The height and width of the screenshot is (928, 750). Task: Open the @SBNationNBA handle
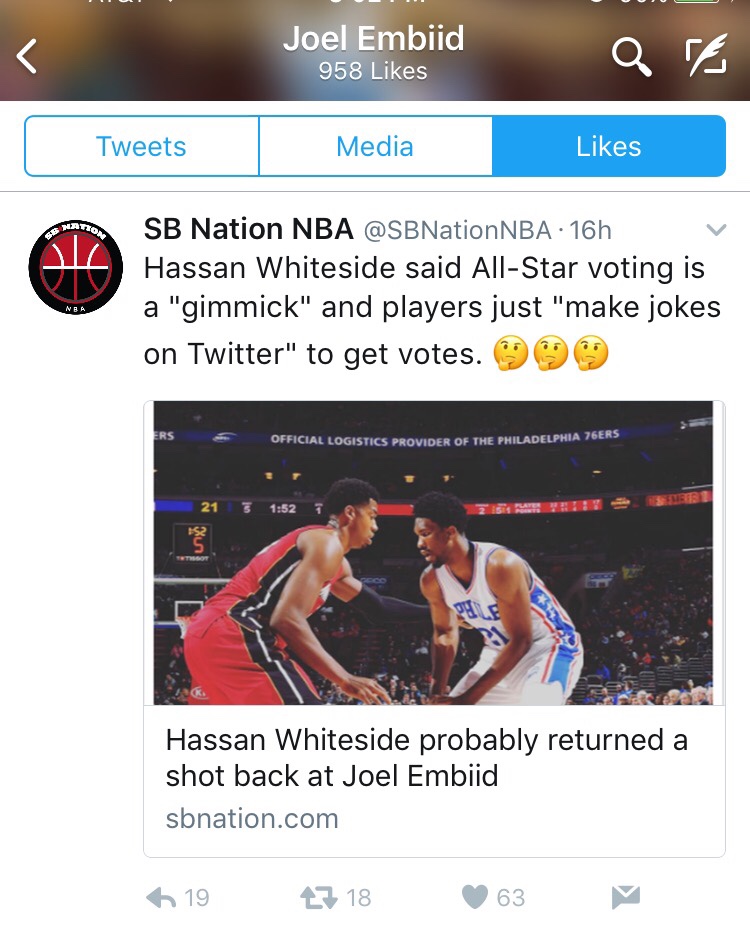tap(456, 231)
